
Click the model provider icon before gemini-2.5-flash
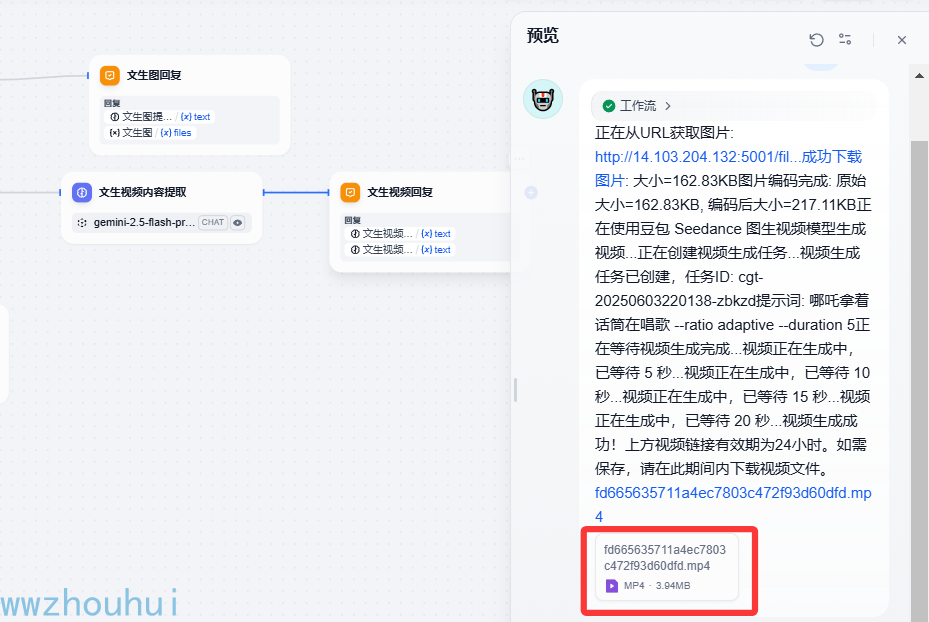pyautogui.click(x=82, y=223)
